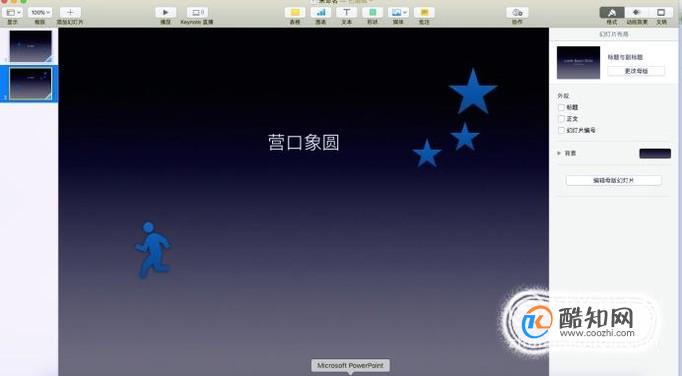Expand the Background disclosure triangle

[x=559, y=153]
